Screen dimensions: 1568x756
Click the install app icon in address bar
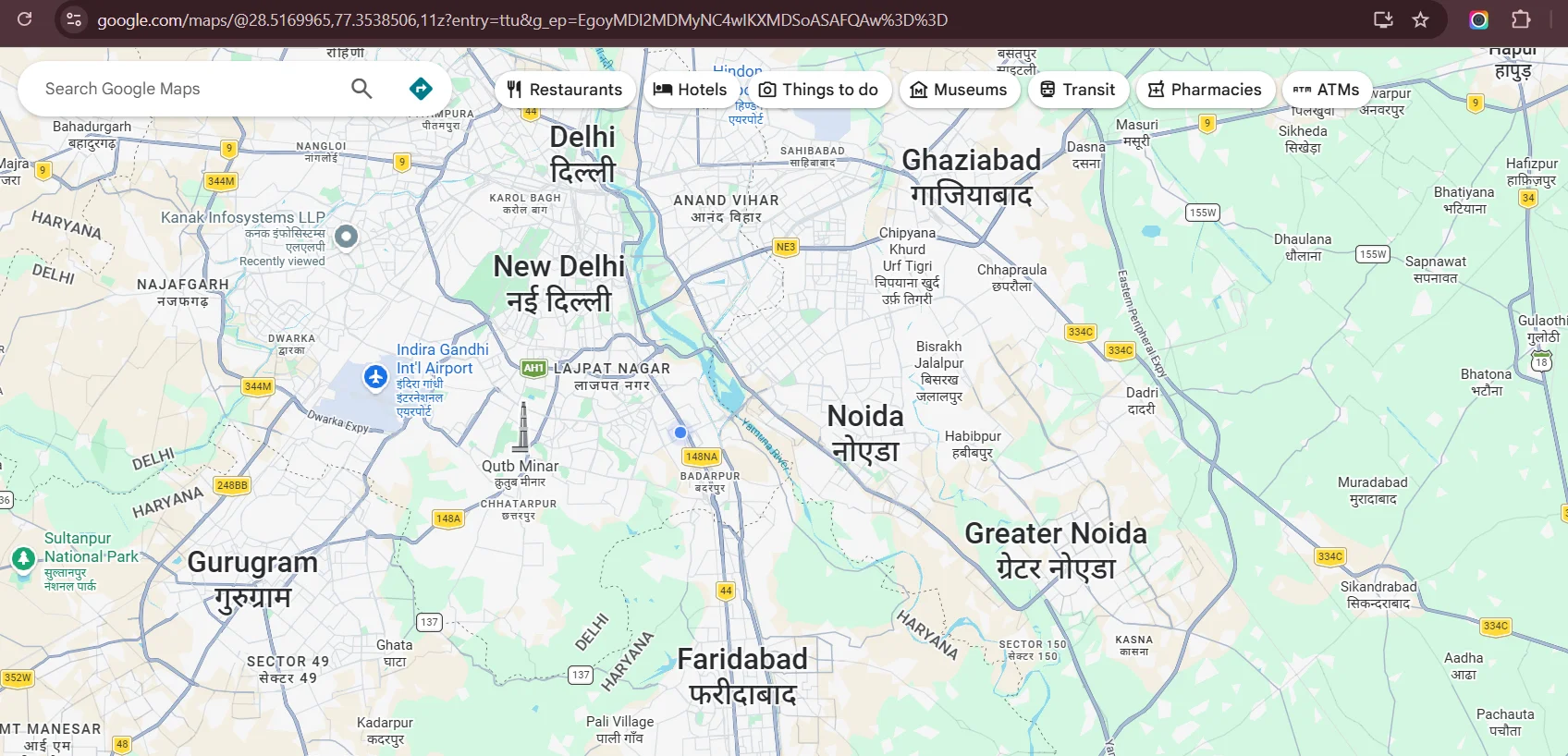tap(1383, 19)
